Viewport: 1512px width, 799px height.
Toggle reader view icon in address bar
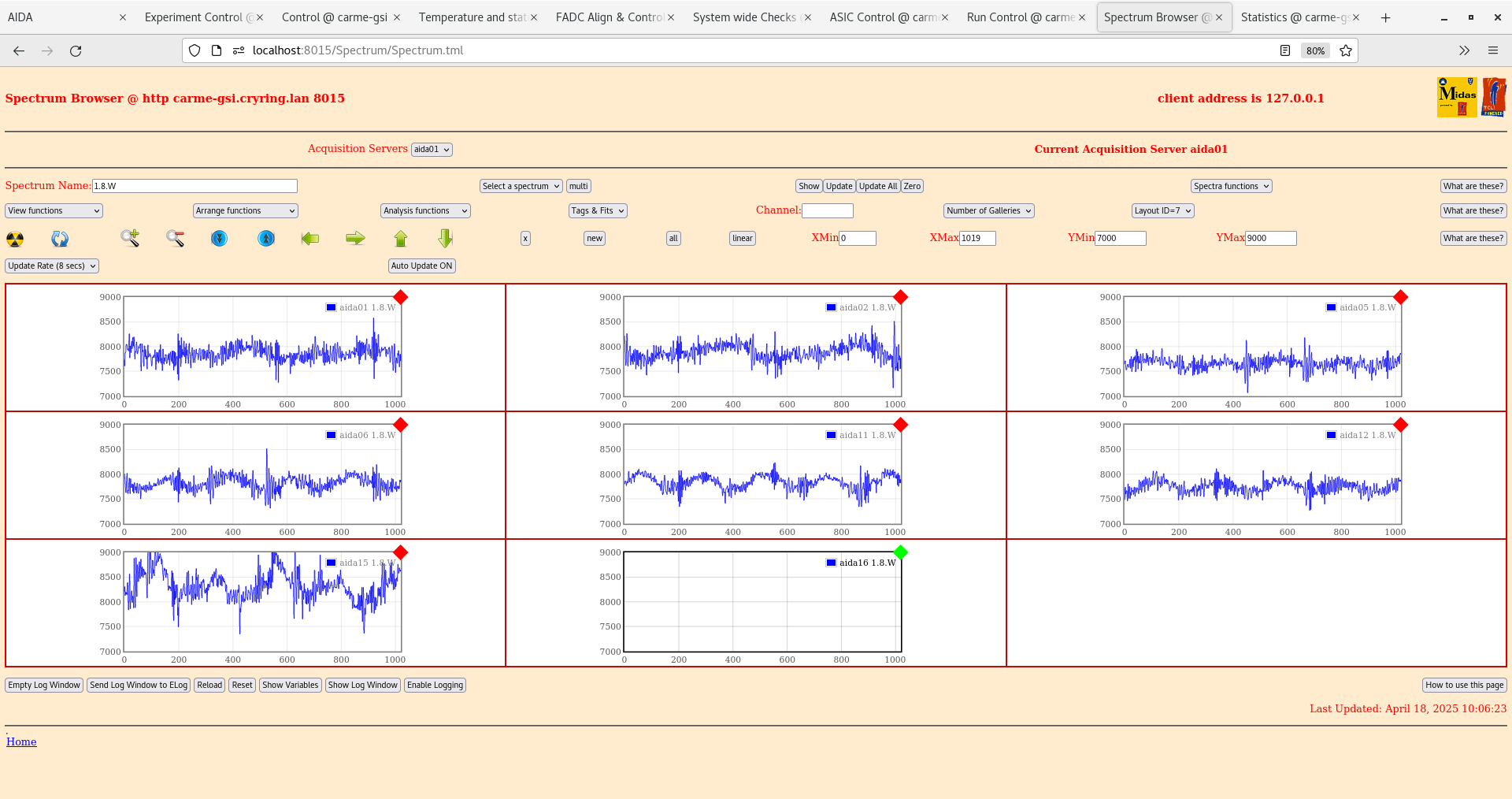point(1285,50)
